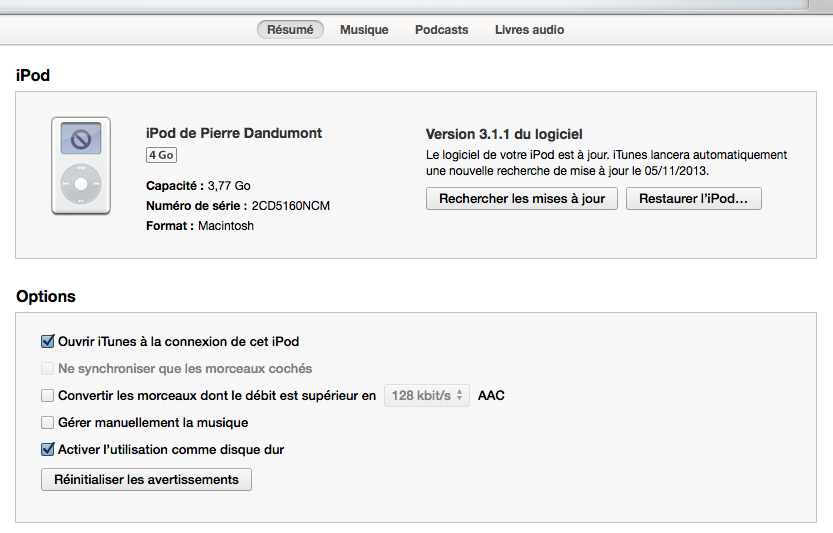Click the capacity value 3,77 Go
The height and width of the screenshot is (533, 833).
tap(229, 185)
